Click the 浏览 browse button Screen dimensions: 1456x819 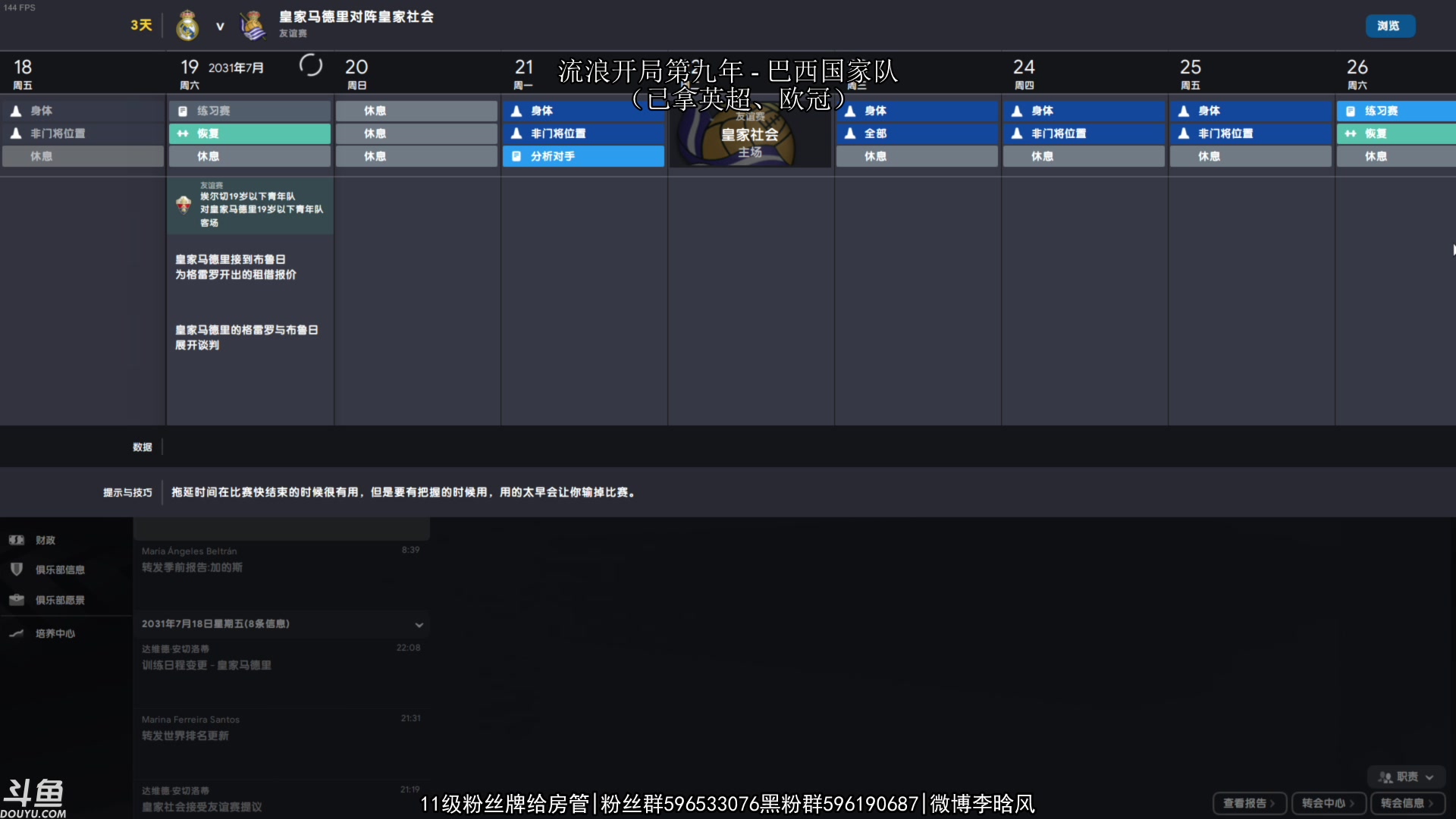tap(1390, 26)
